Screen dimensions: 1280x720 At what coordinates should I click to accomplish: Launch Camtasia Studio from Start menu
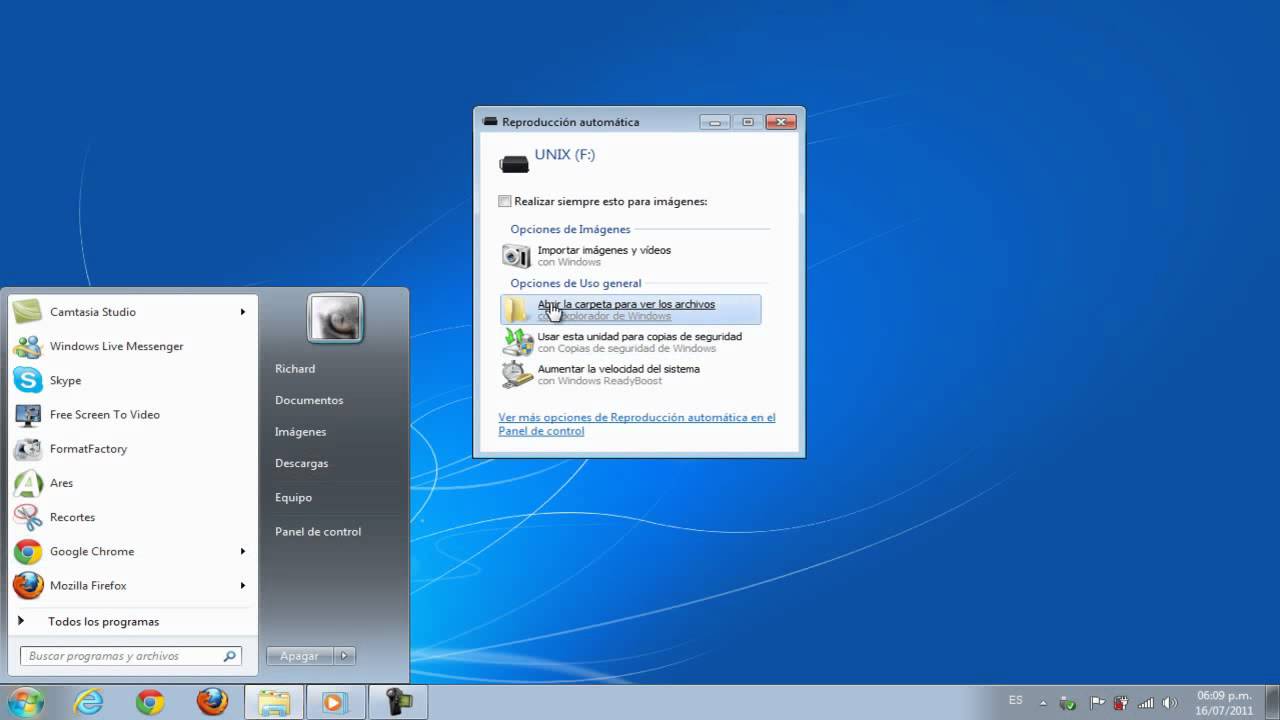[131, 312]
